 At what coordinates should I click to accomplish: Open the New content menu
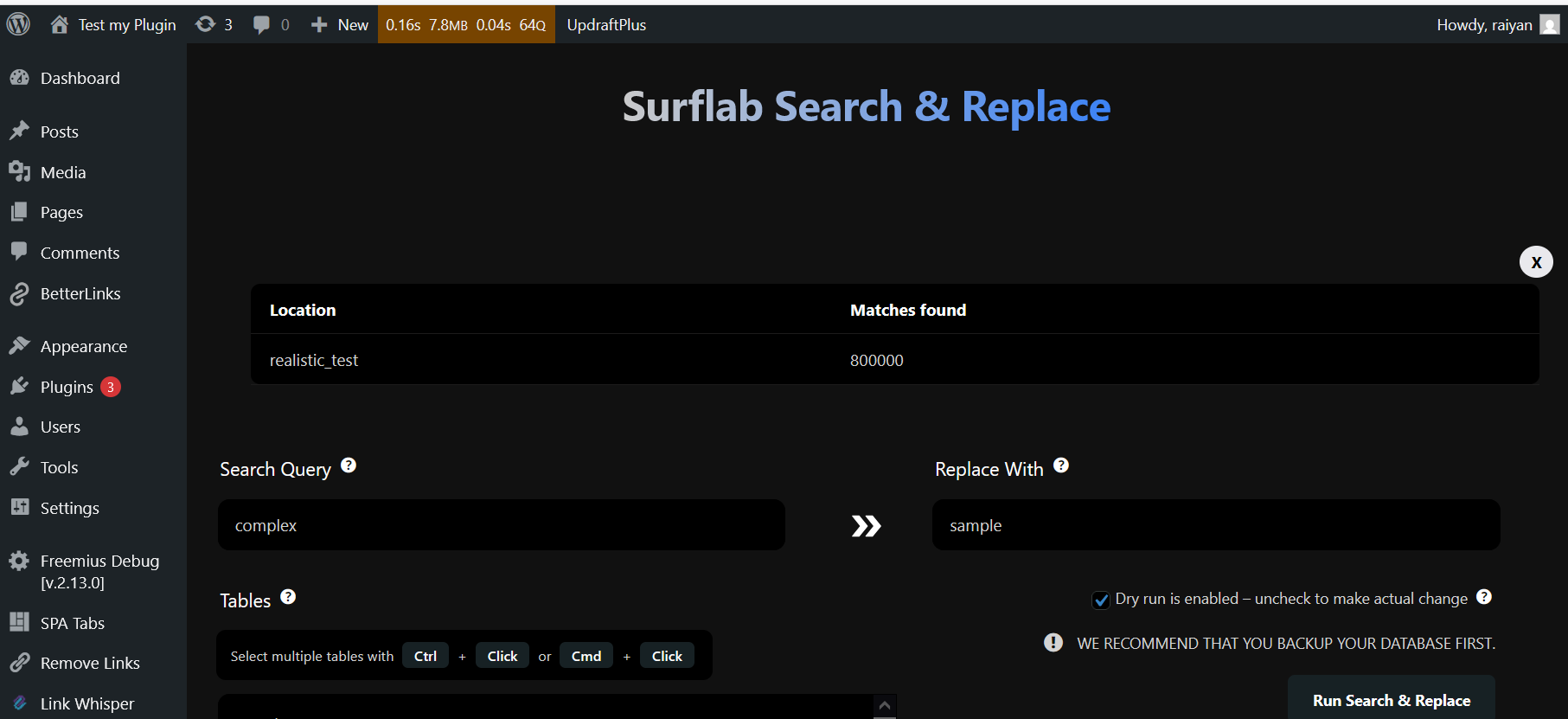[340, 25]
